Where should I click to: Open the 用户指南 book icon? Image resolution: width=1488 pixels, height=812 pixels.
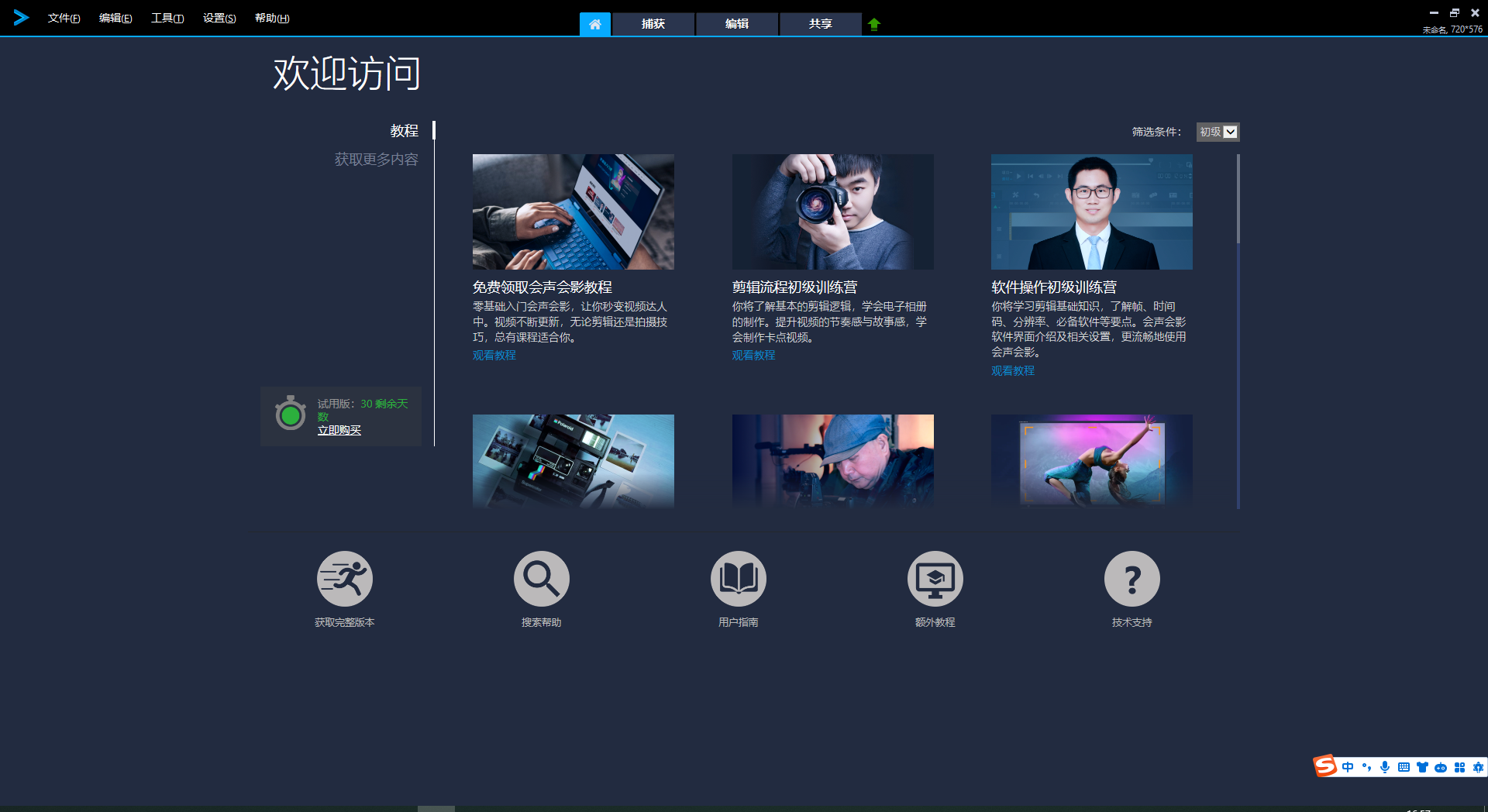click(738, 579)
